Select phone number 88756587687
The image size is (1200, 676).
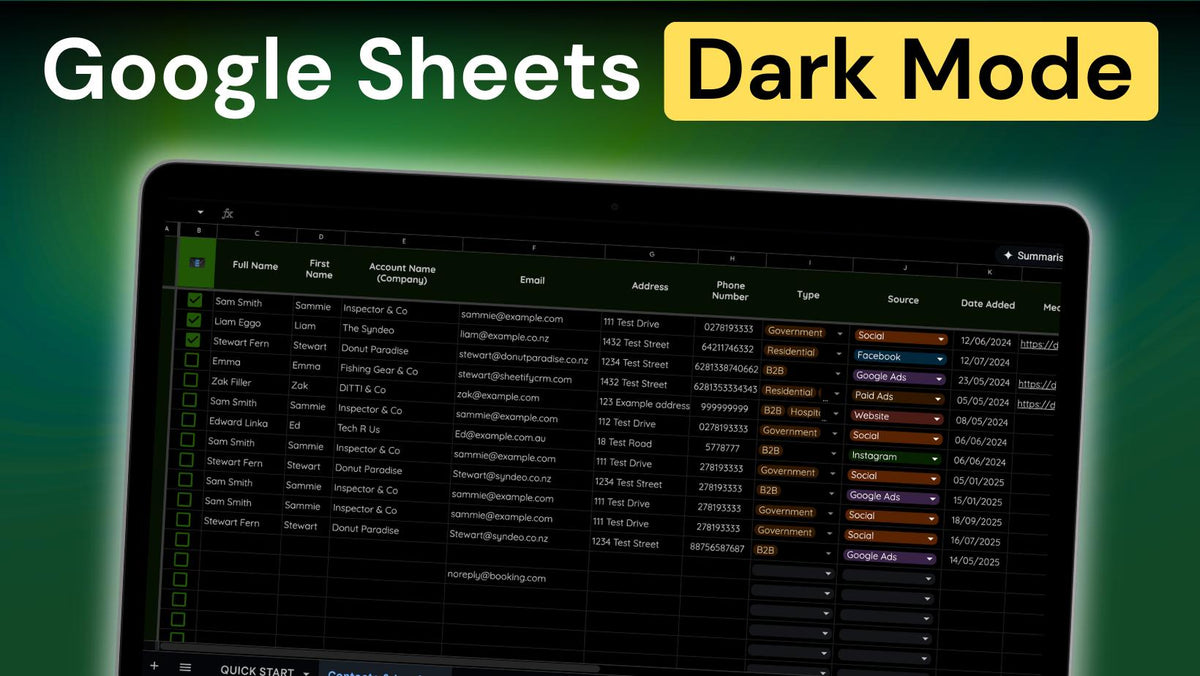[717, 547]
